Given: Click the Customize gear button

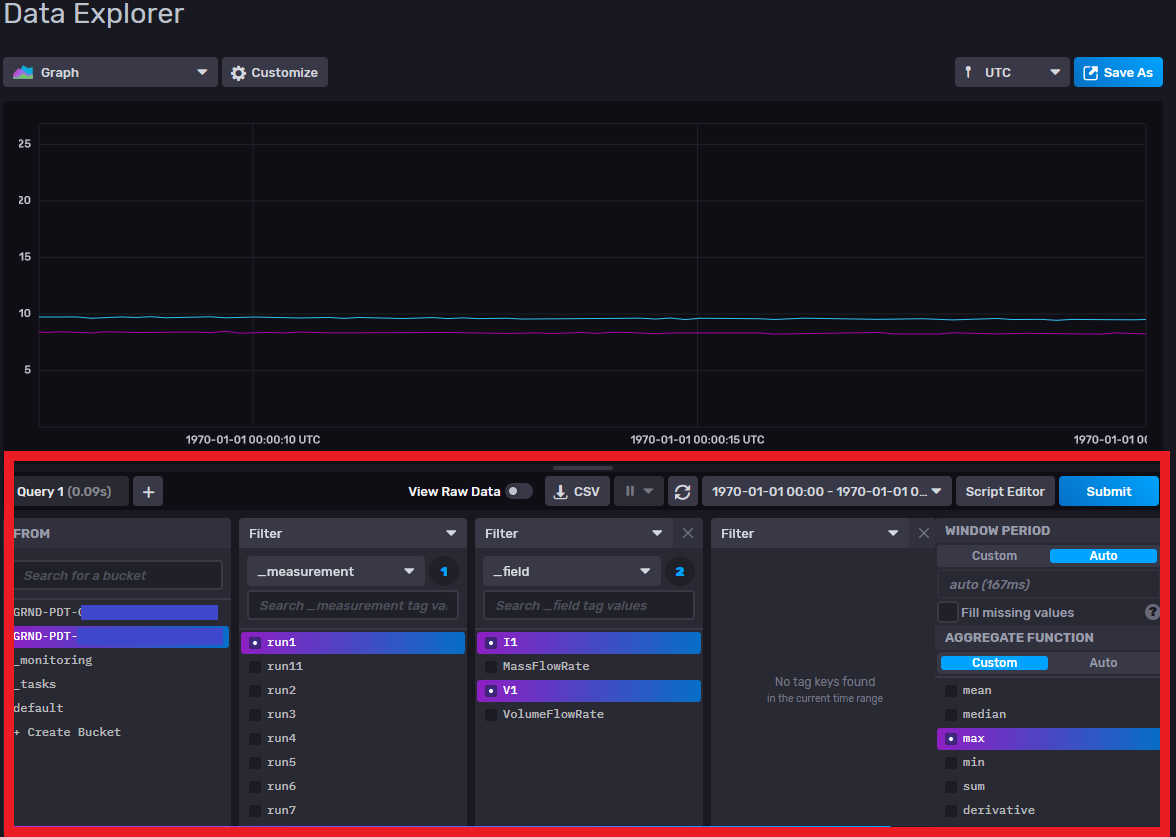Looking at the screenshot, I should tap(275, 72).
